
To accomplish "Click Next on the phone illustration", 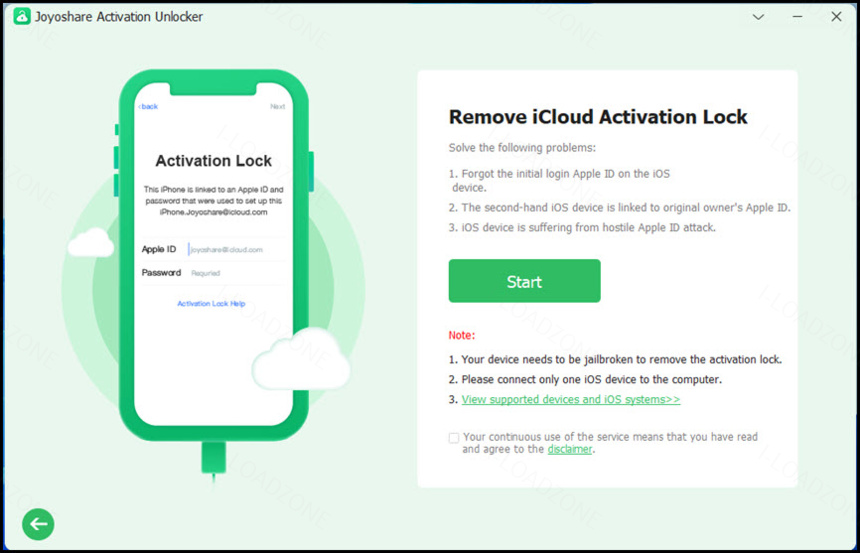I will pyautogui.click(x=278, y=106).
